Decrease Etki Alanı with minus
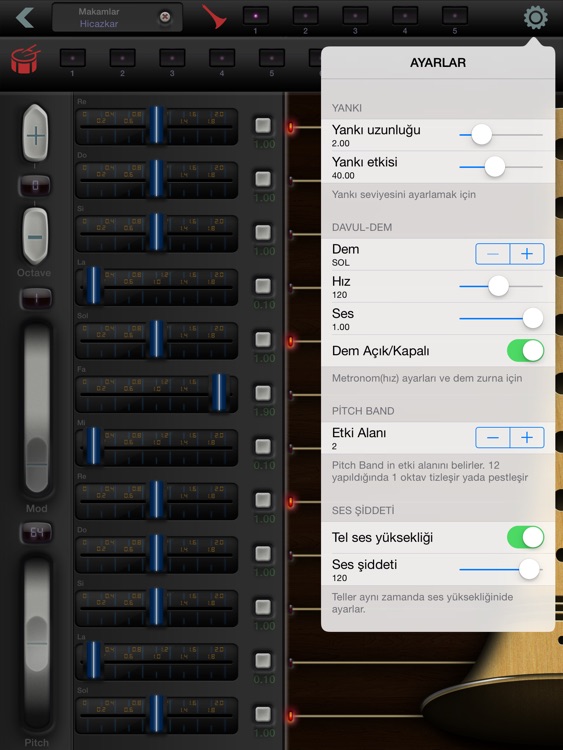563x750 pixels. point(493,437)
